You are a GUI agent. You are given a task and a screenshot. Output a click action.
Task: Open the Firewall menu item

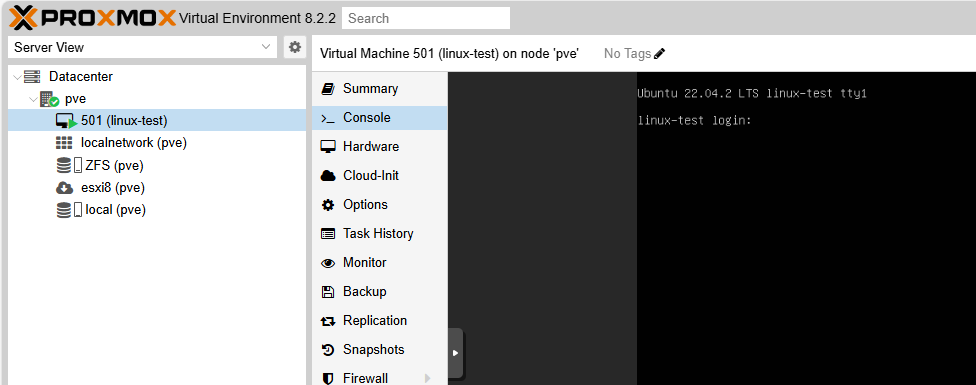(380, 377)
